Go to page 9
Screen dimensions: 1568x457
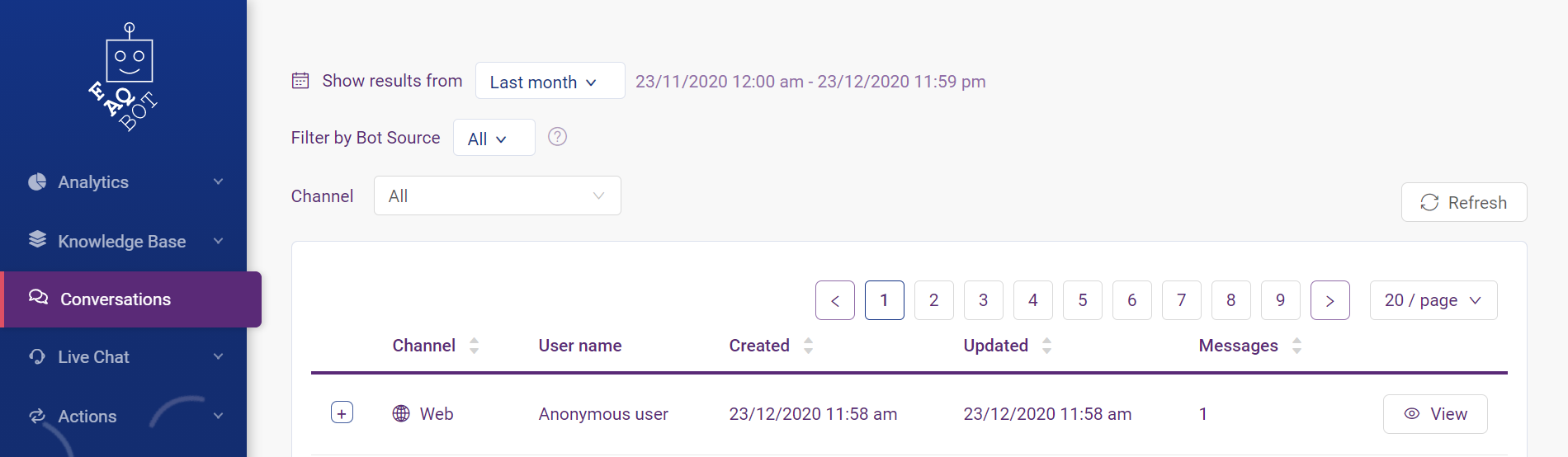coord(1281,300)
